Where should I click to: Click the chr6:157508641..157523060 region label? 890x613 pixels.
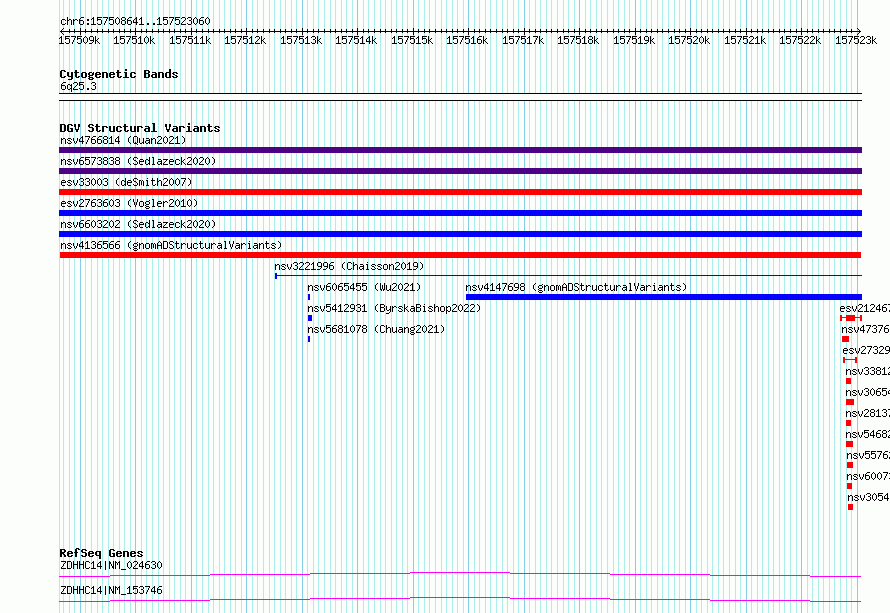pyautogui.click(x=135, y=21)
